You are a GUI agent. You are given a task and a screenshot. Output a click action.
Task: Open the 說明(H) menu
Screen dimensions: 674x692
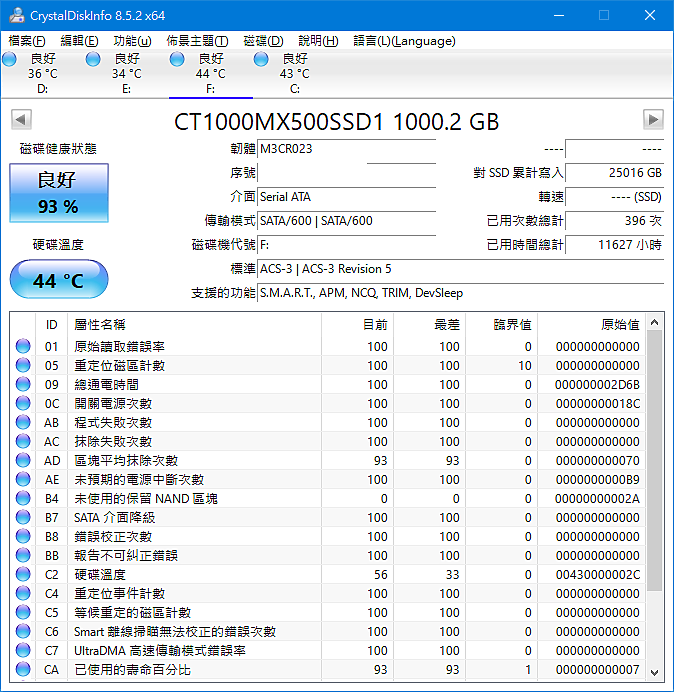tap(318, 41)
